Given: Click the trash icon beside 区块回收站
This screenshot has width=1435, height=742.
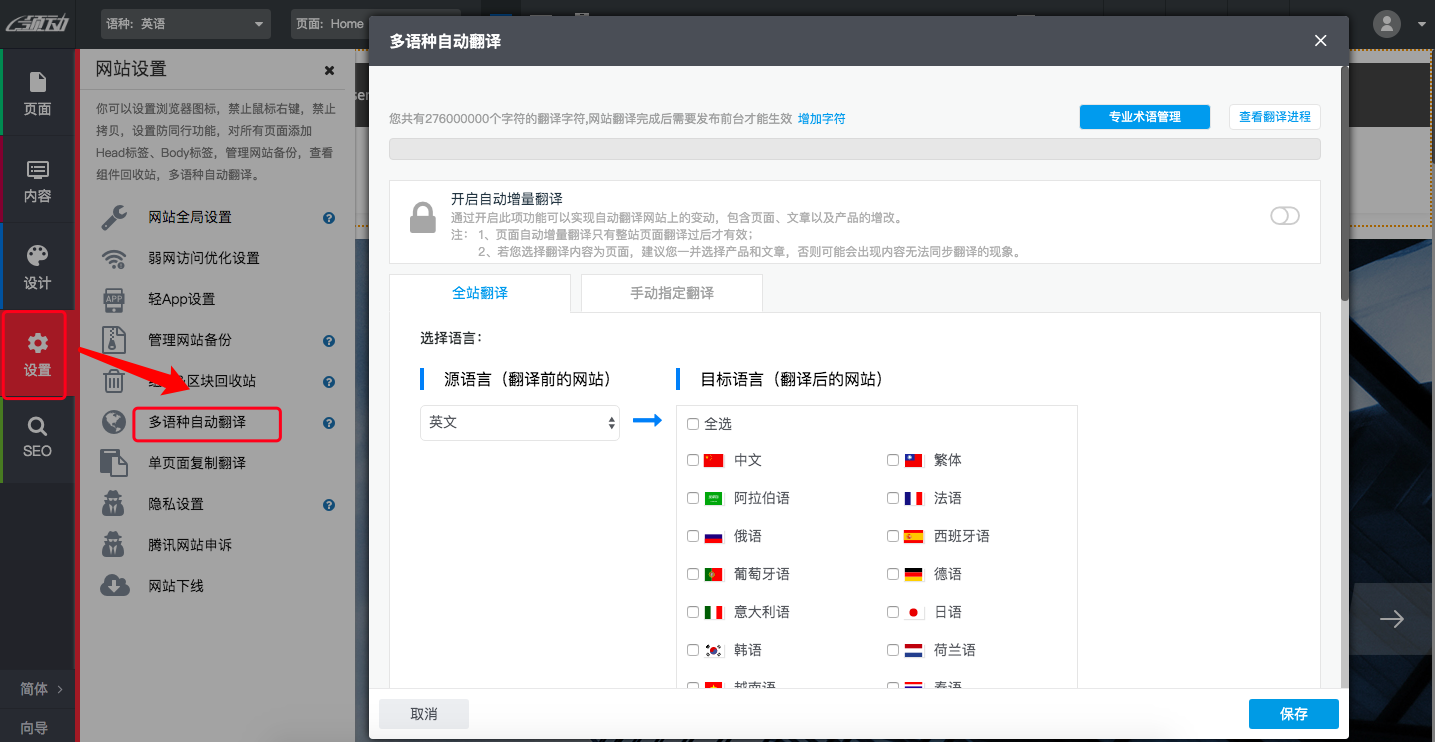Looking at the screenshot, I should point(115,381).
